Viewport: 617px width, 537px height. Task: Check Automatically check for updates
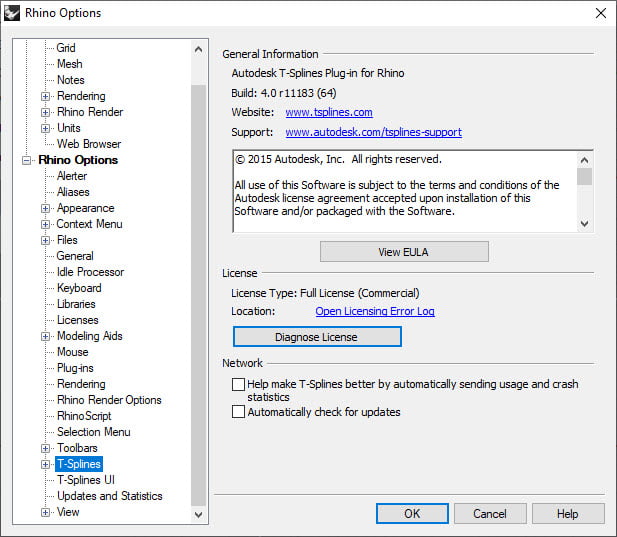238,412
